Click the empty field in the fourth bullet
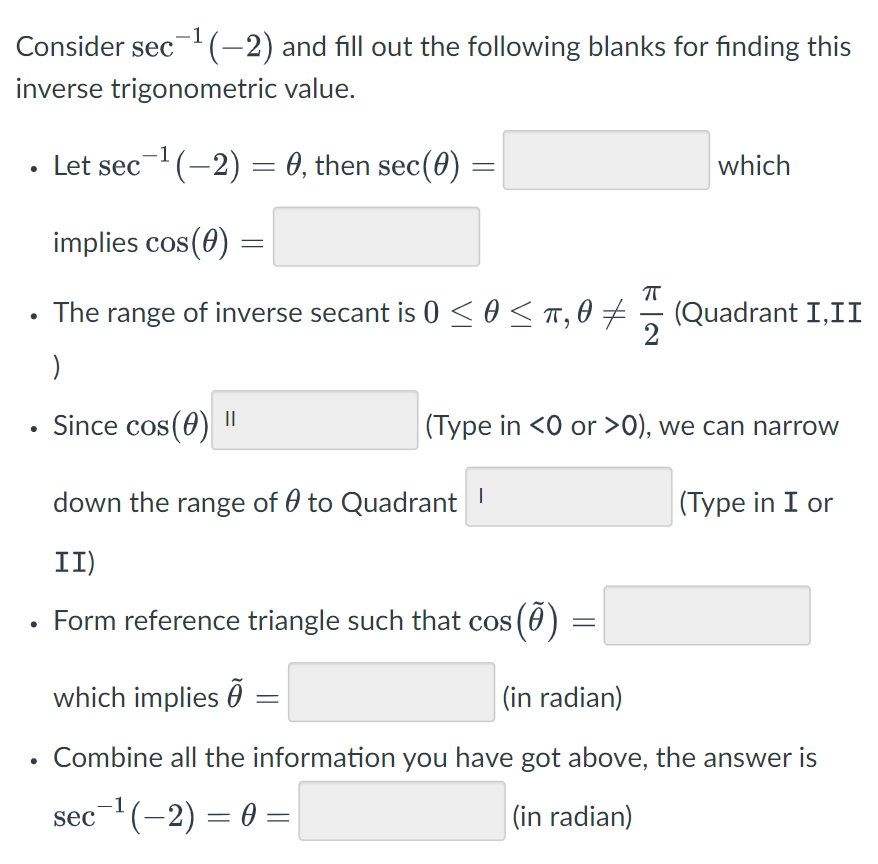 click(x=707, y=616)
